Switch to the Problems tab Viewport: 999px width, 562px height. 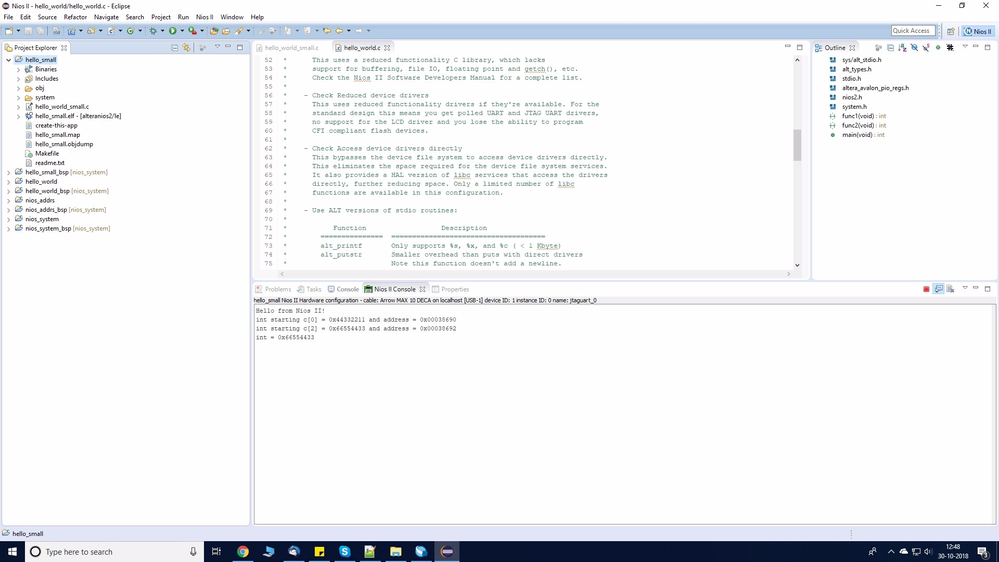pos(273,289)
